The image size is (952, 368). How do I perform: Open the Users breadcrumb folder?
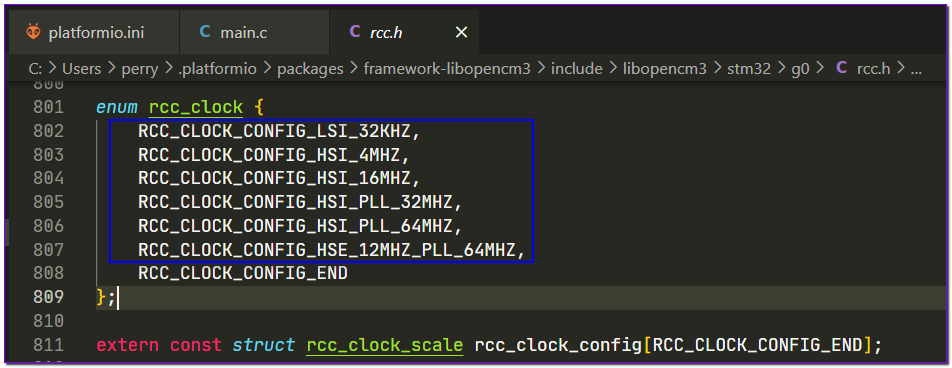coord(81,69)
